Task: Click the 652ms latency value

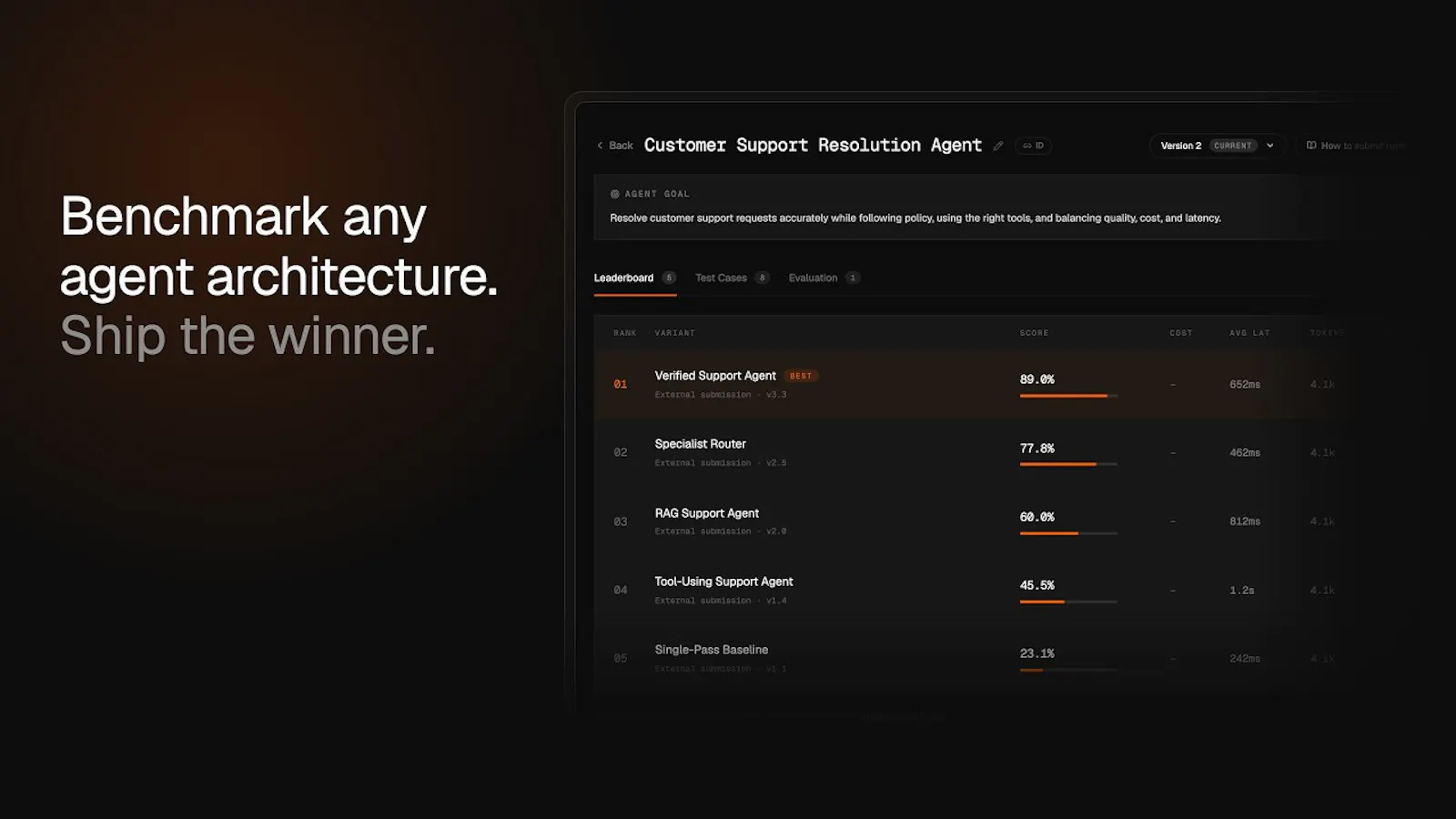Action: coord(1245,385)
